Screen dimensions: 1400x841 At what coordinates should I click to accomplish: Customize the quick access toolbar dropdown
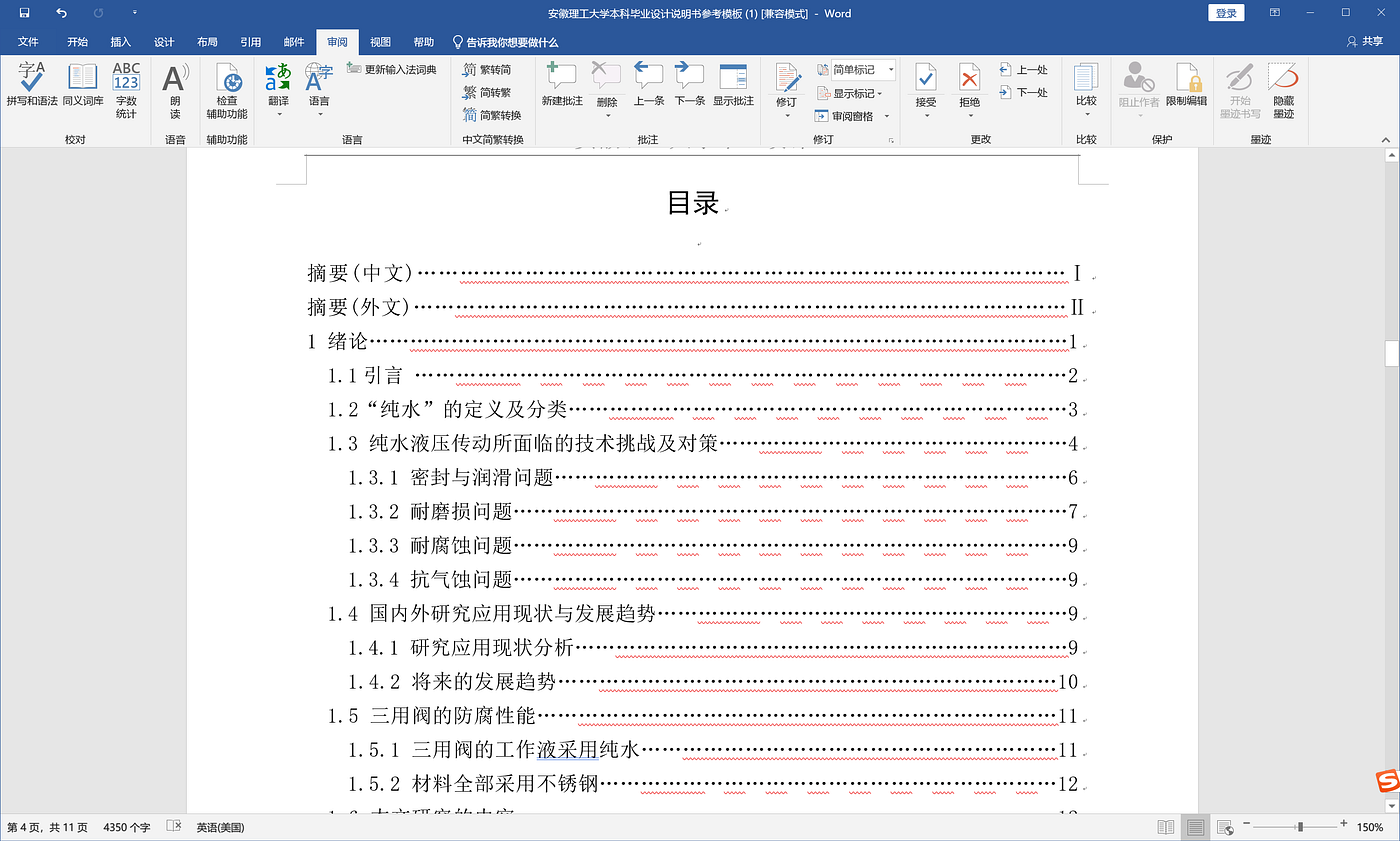(135, 13)
